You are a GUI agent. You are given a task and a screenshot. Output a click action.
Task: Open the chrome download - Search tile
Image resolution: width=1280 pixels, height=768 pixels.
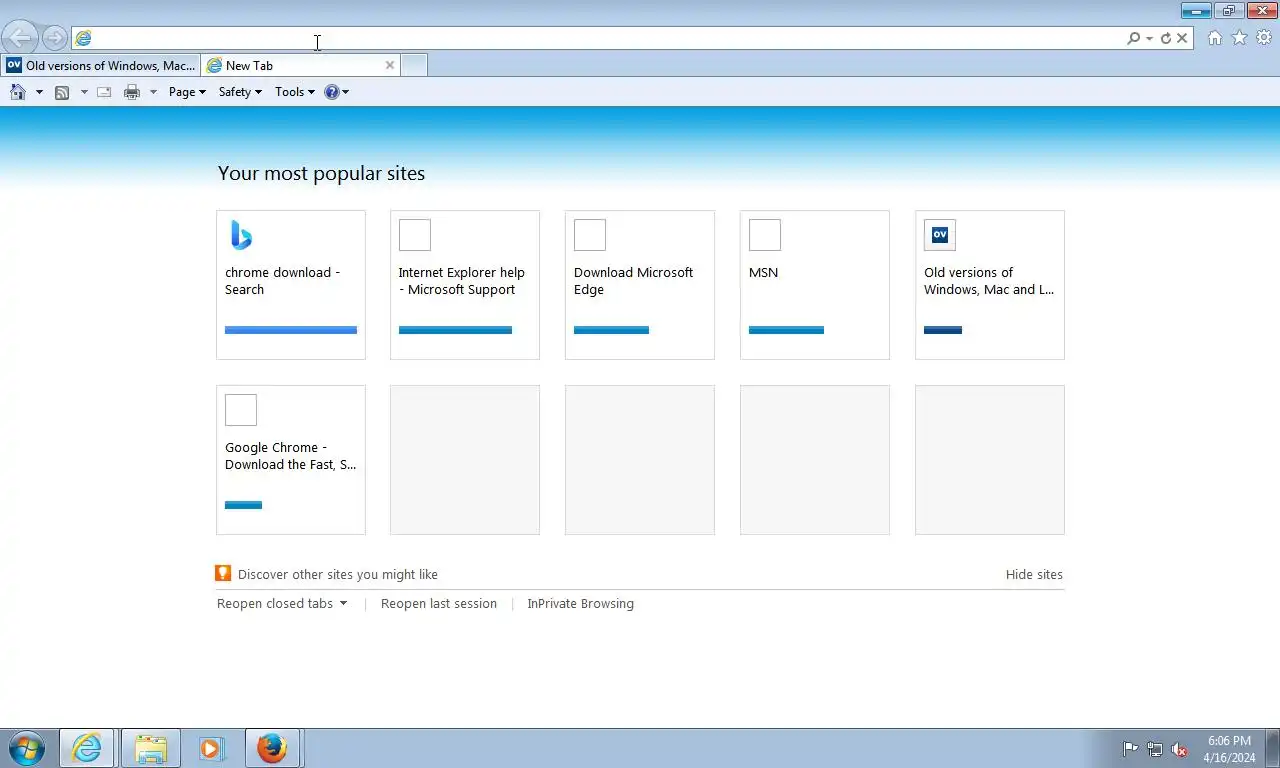point(291,285)
